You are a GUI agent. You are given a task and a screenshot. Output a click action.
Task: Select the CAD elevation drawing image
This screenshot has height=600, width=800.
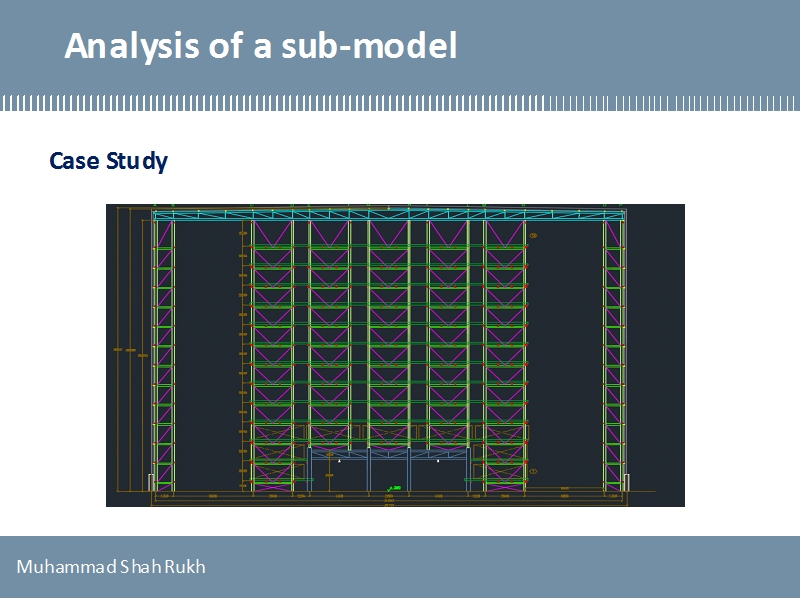(x=395, y=355)
